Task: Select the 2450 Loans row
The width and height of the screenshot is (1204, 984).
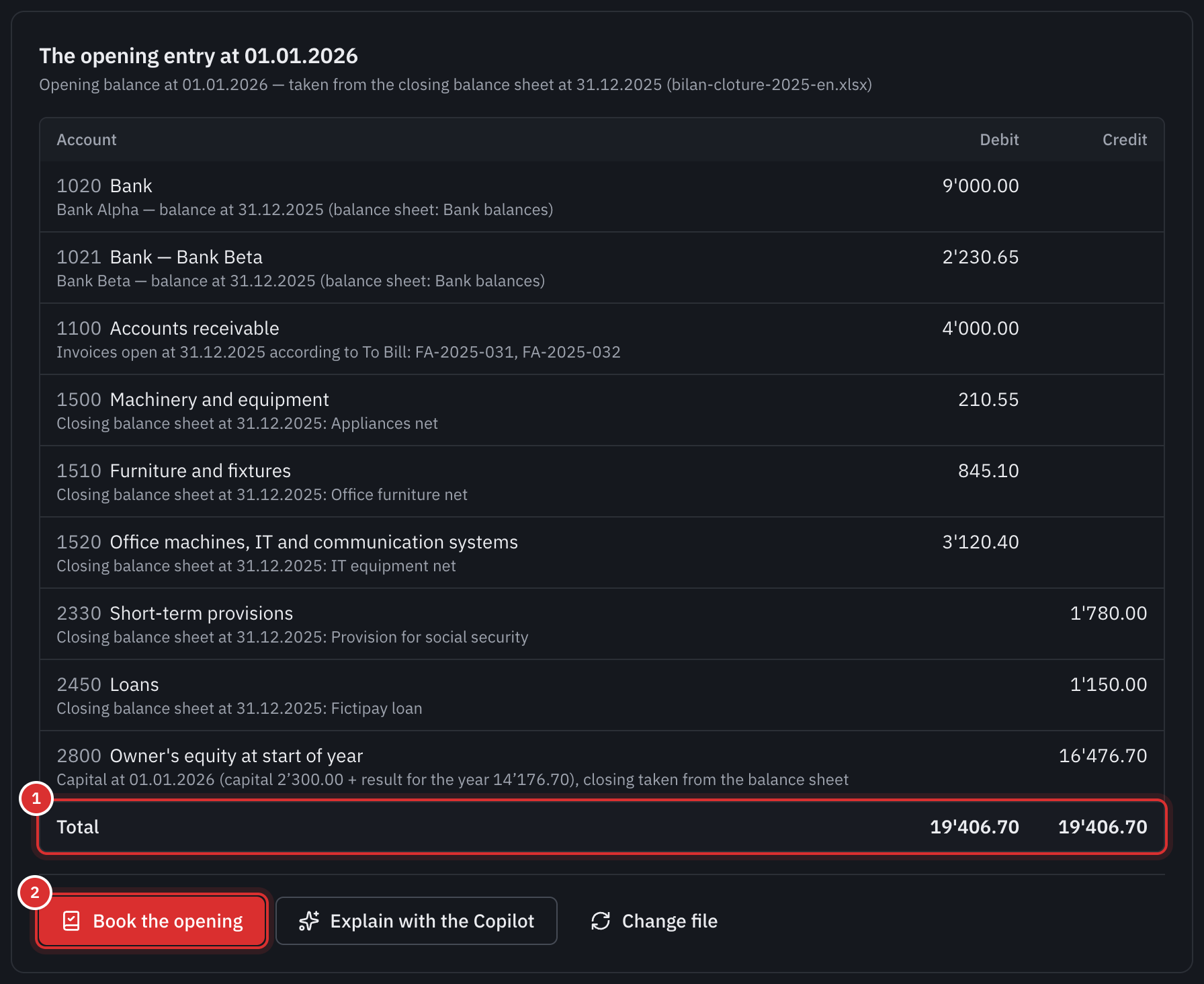Action: pos(602,696)
